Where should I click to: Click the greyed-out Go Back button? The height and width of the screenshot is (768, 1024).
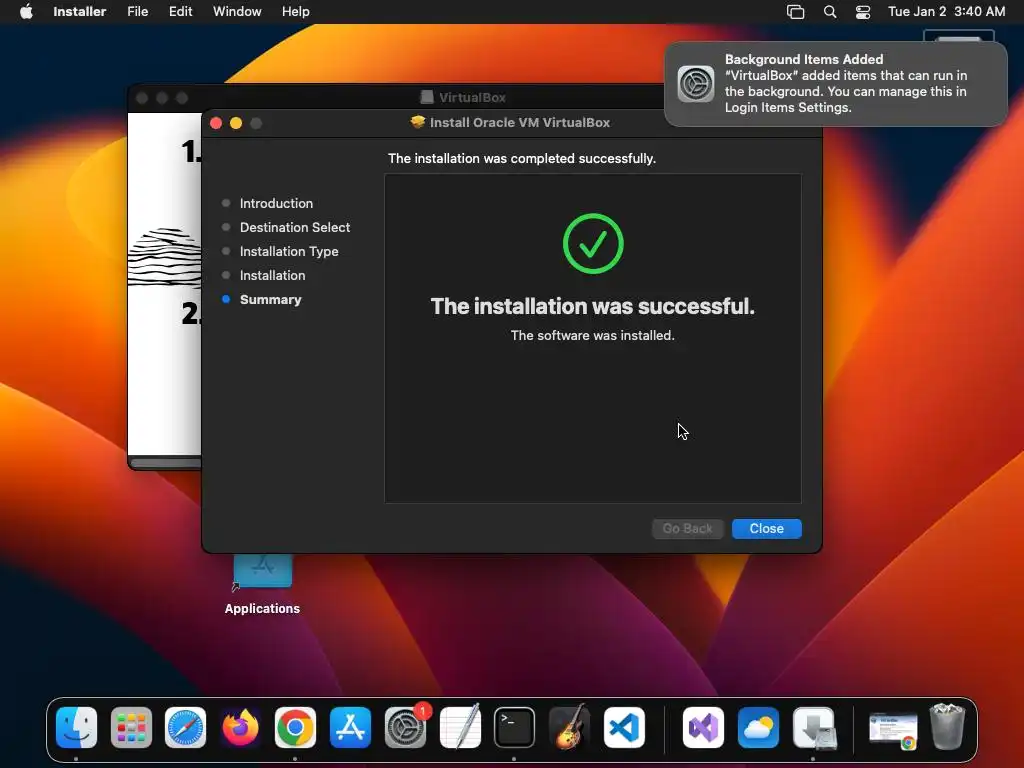click(687, 528)
